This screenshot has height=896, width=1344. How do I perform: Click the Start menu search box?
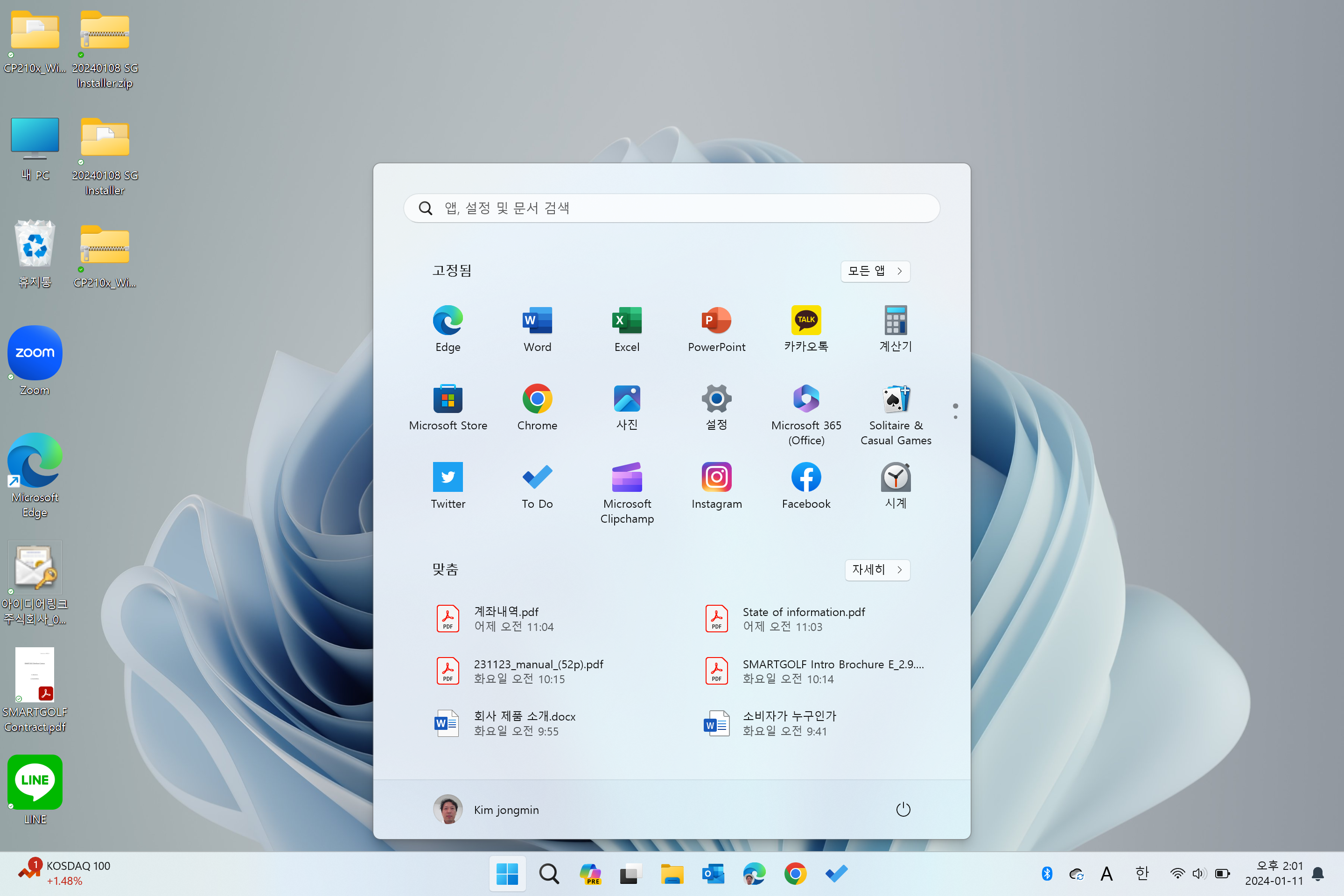pos(672,208)
